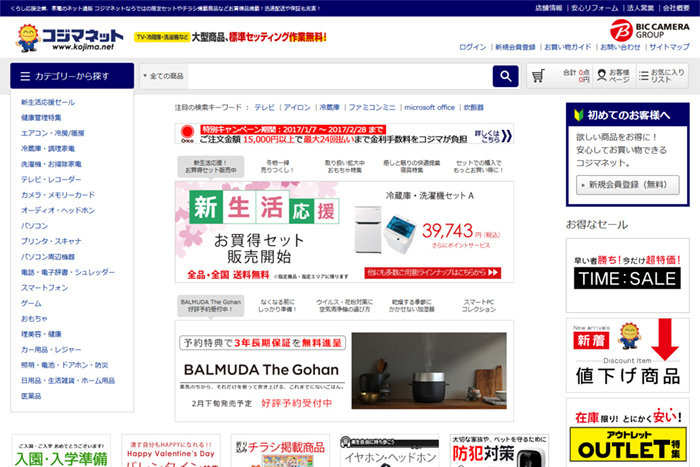The height and width of the screenshot is (467, 700).
Task: Select the BALMUDA The Gohan tab
Action: (x=210, y=305)
